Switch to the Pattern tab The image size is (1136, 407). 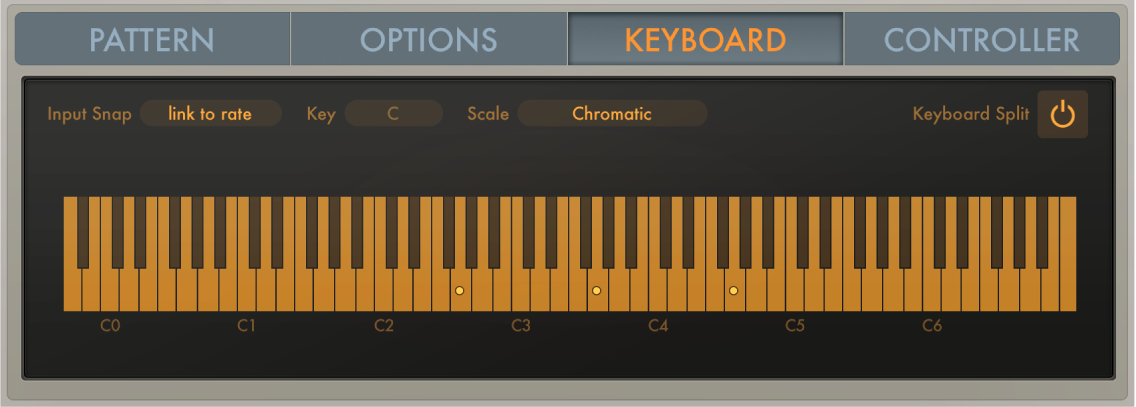[x=152, y=40]
